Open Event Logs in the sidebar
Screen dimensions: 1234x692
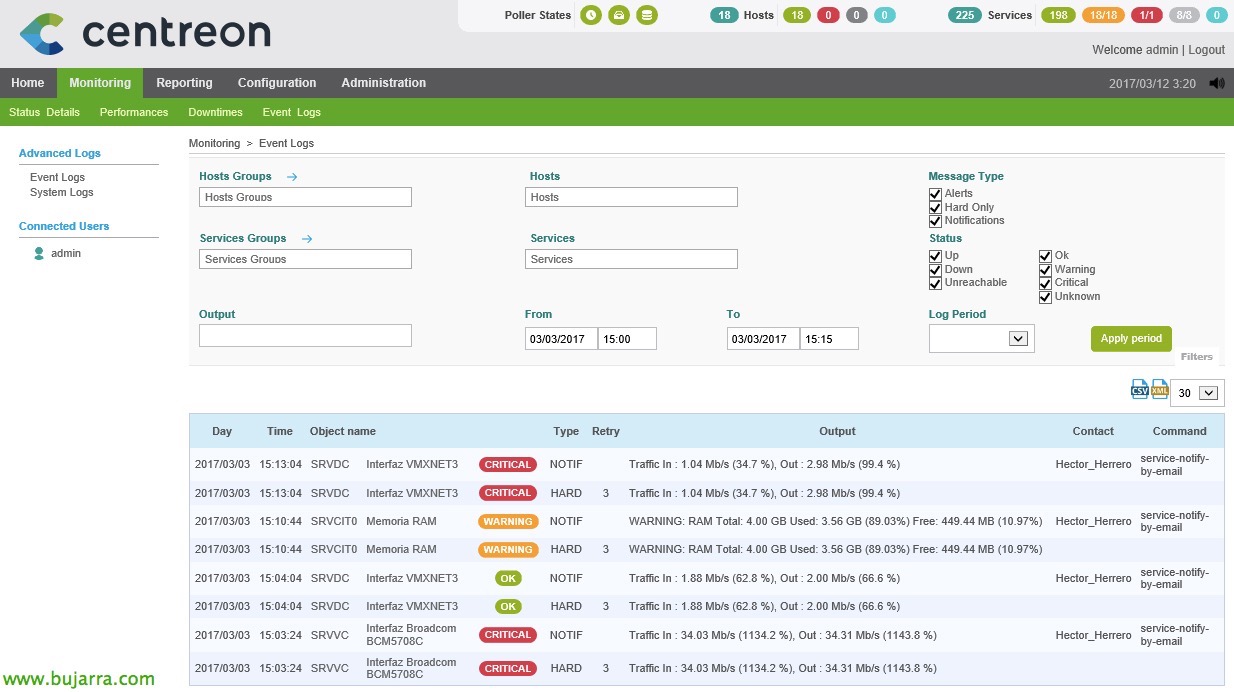coord(57,177)
